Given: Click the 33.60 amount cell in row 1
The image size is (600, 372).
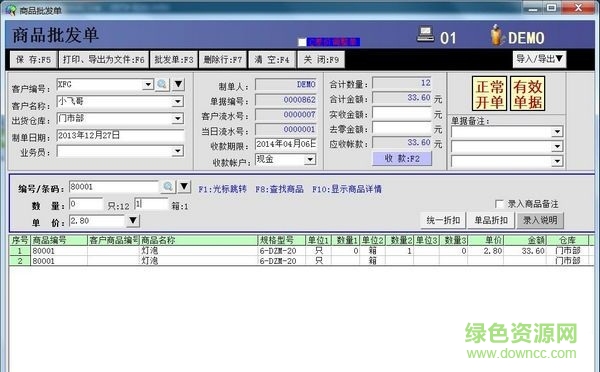Looking at the screenshot, I should pyautogui.click(x=525, y=251).
